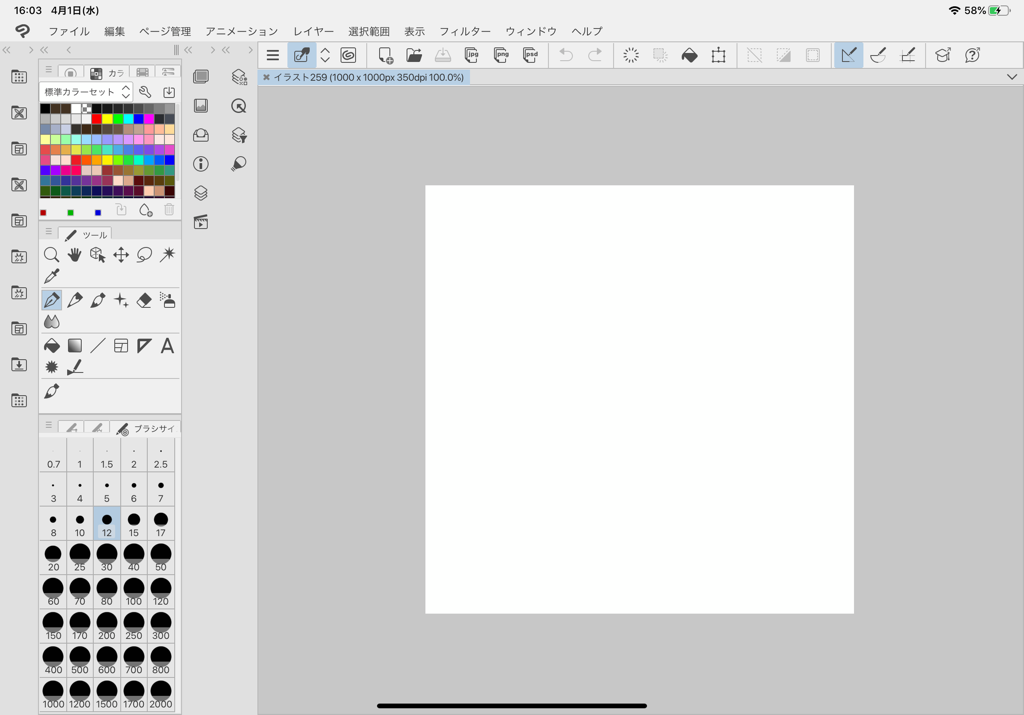Select the Airbrush sparkle tool
This screenshot has height=715, width=1024.
pyautogui.click(x=121, y=300)
